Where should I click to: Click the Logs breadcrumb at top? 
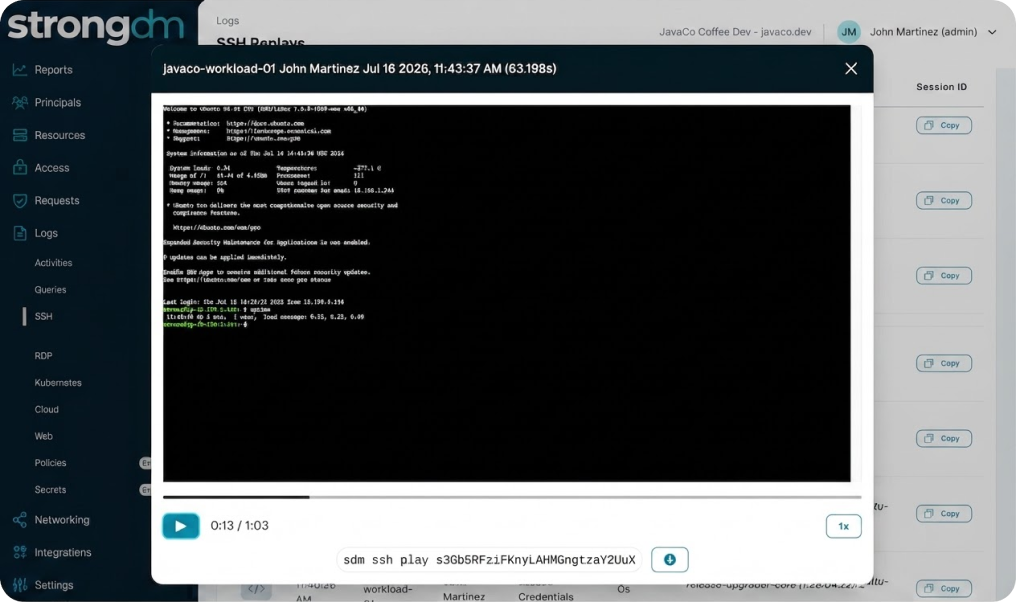click(x=227, y=21)
